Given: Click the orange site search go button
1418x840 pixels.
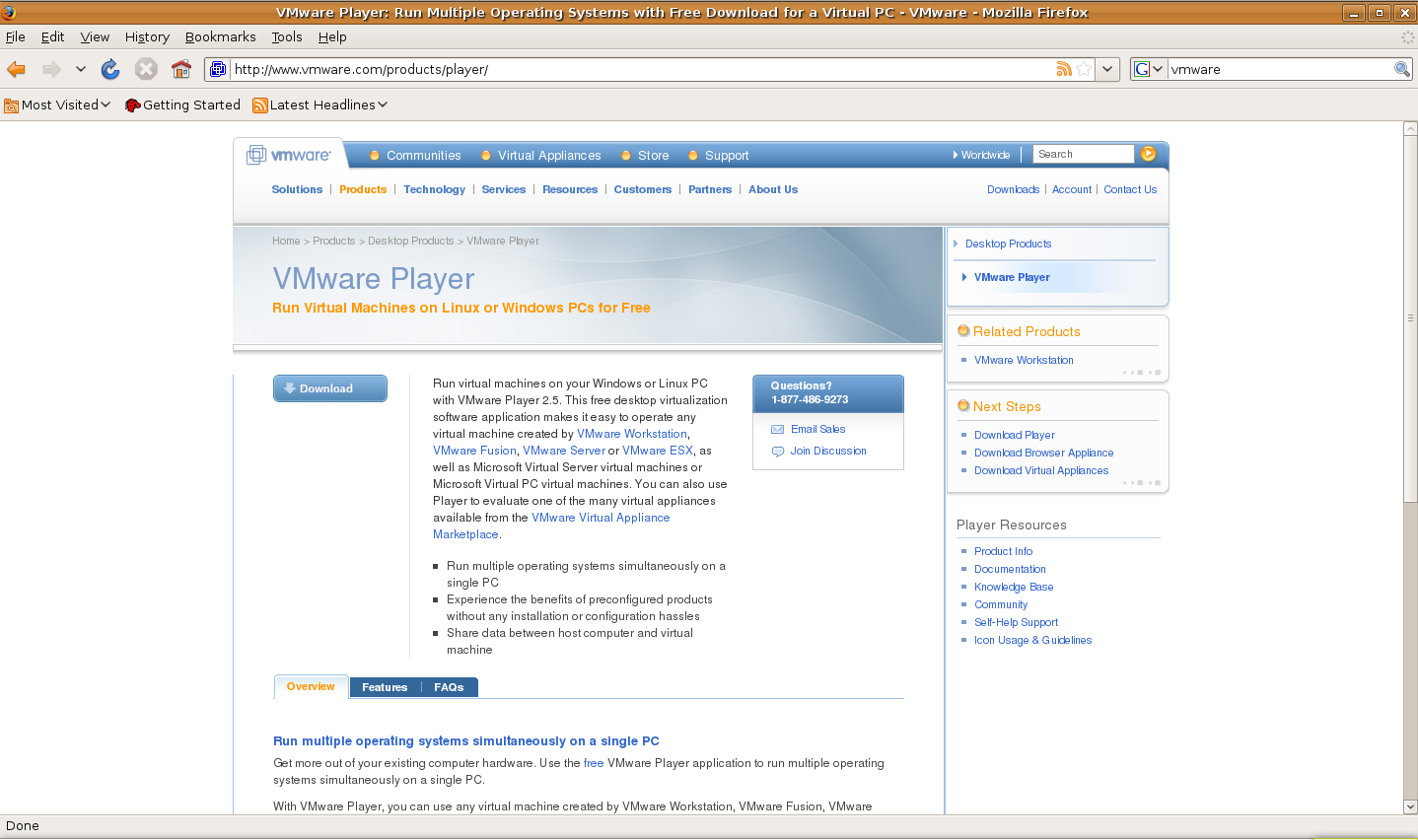Looking at the screenshot, I should pyautogui.click(x=1148, y=154).
